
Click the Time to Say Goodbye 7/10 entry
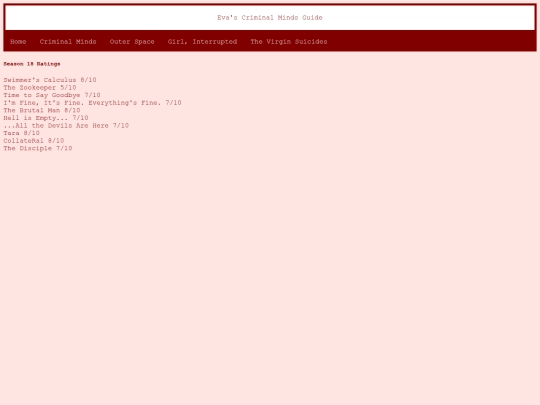52,95
